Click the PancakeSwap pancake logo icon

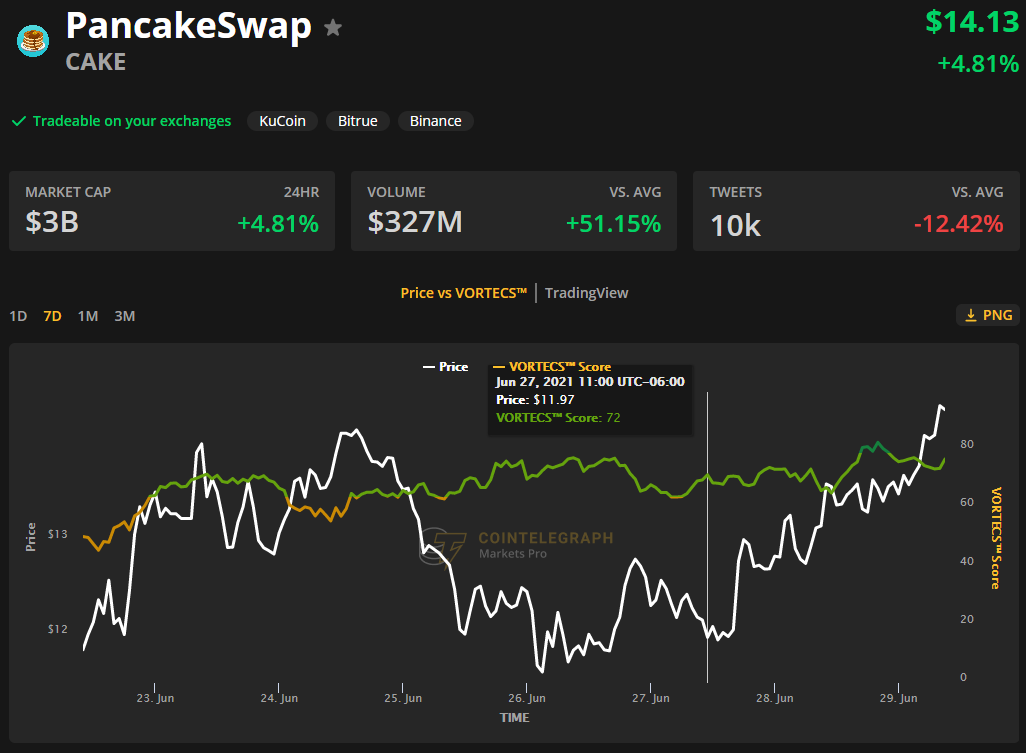point(33,41)
